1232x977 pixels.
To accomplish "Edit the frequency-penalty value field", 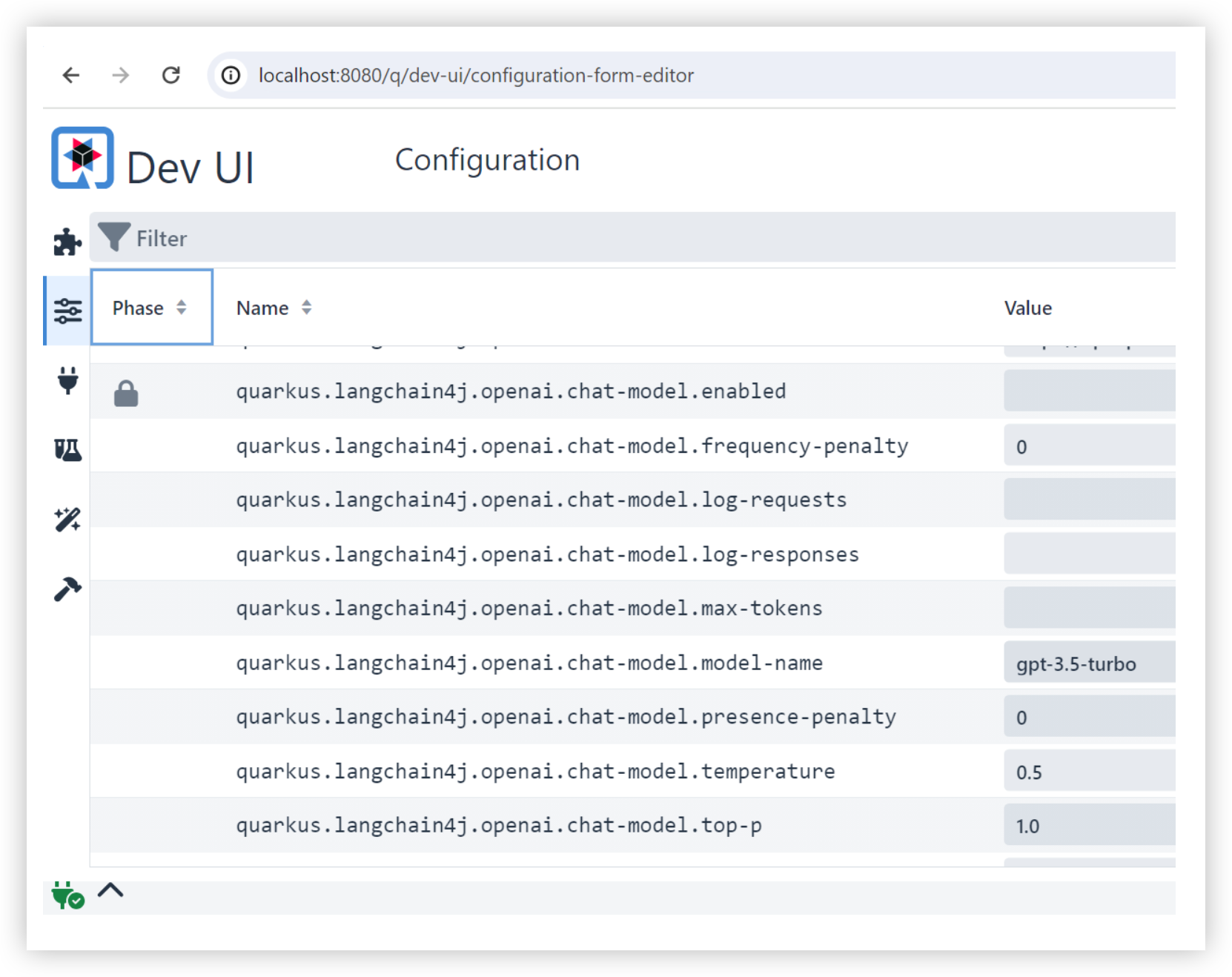I will [1090, 446].
